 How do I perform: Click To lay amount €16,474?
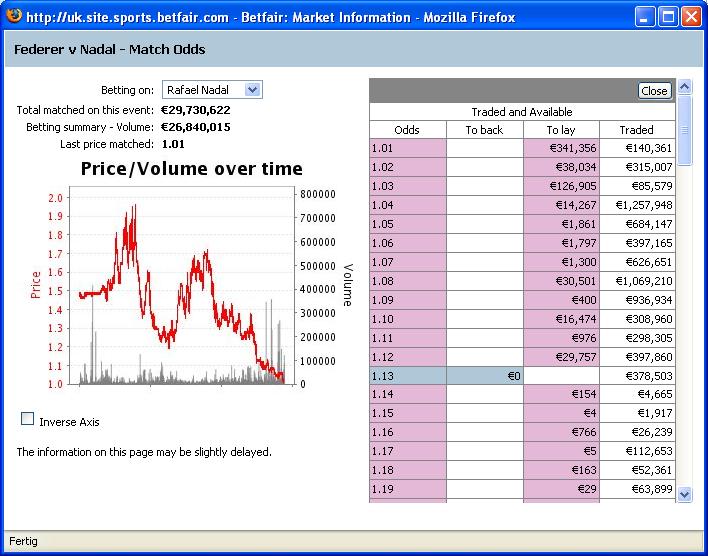tap(561, 319)
